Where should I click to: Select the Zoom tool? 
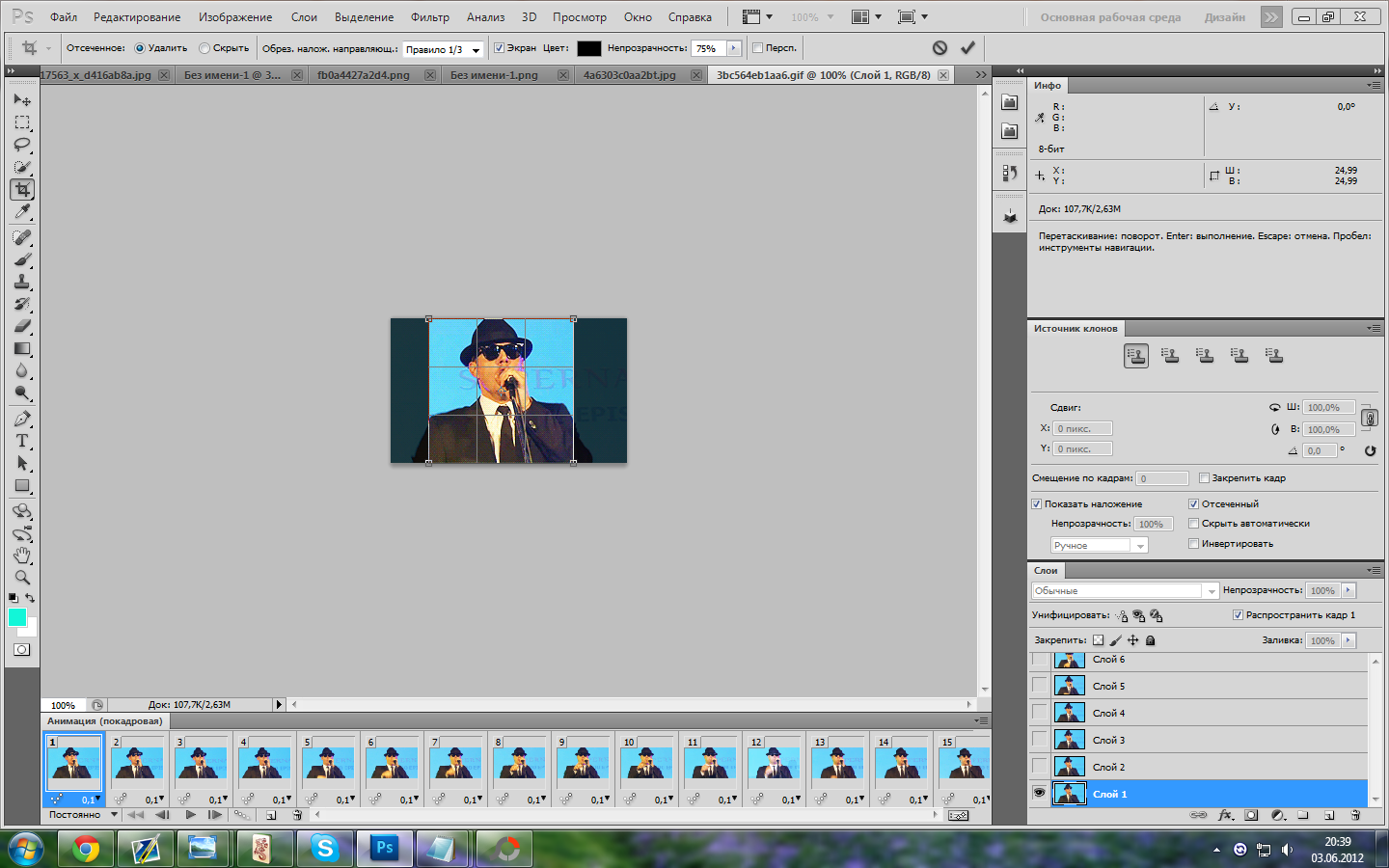point(22,578)
